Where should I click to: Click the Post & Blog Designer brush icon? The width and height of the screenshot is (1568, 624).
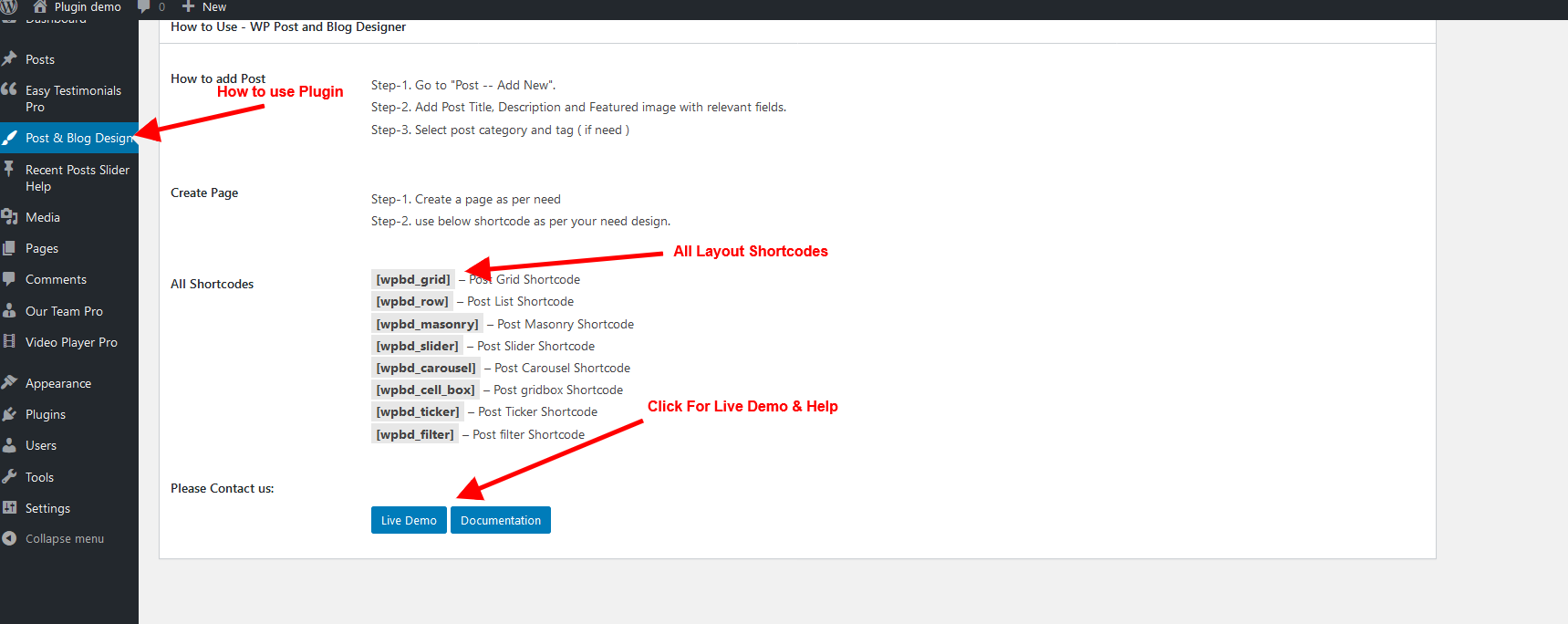(x=10, y=138)
